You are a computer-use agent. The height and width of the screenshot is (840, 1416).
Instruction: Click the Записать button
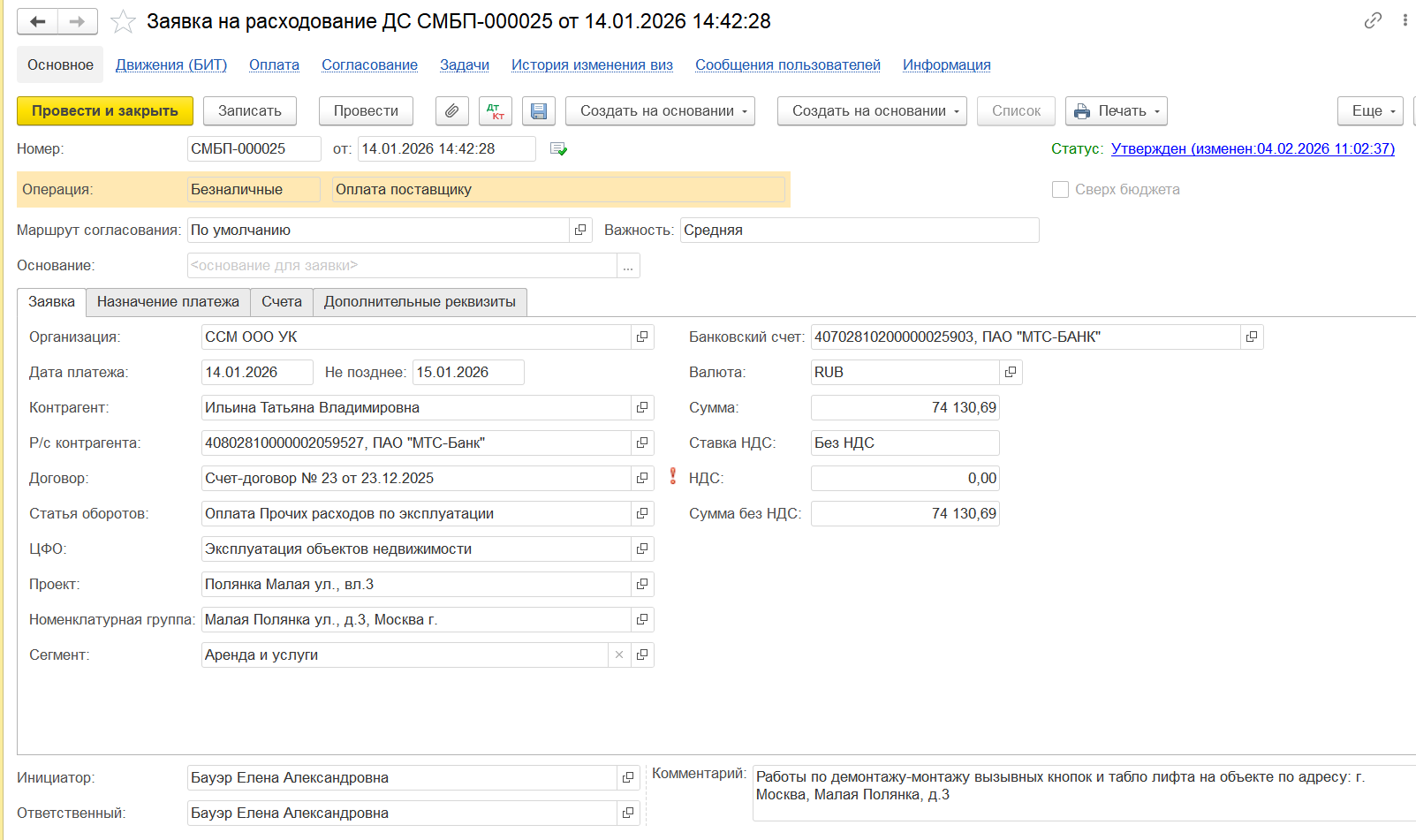click(x=250, y=111)
